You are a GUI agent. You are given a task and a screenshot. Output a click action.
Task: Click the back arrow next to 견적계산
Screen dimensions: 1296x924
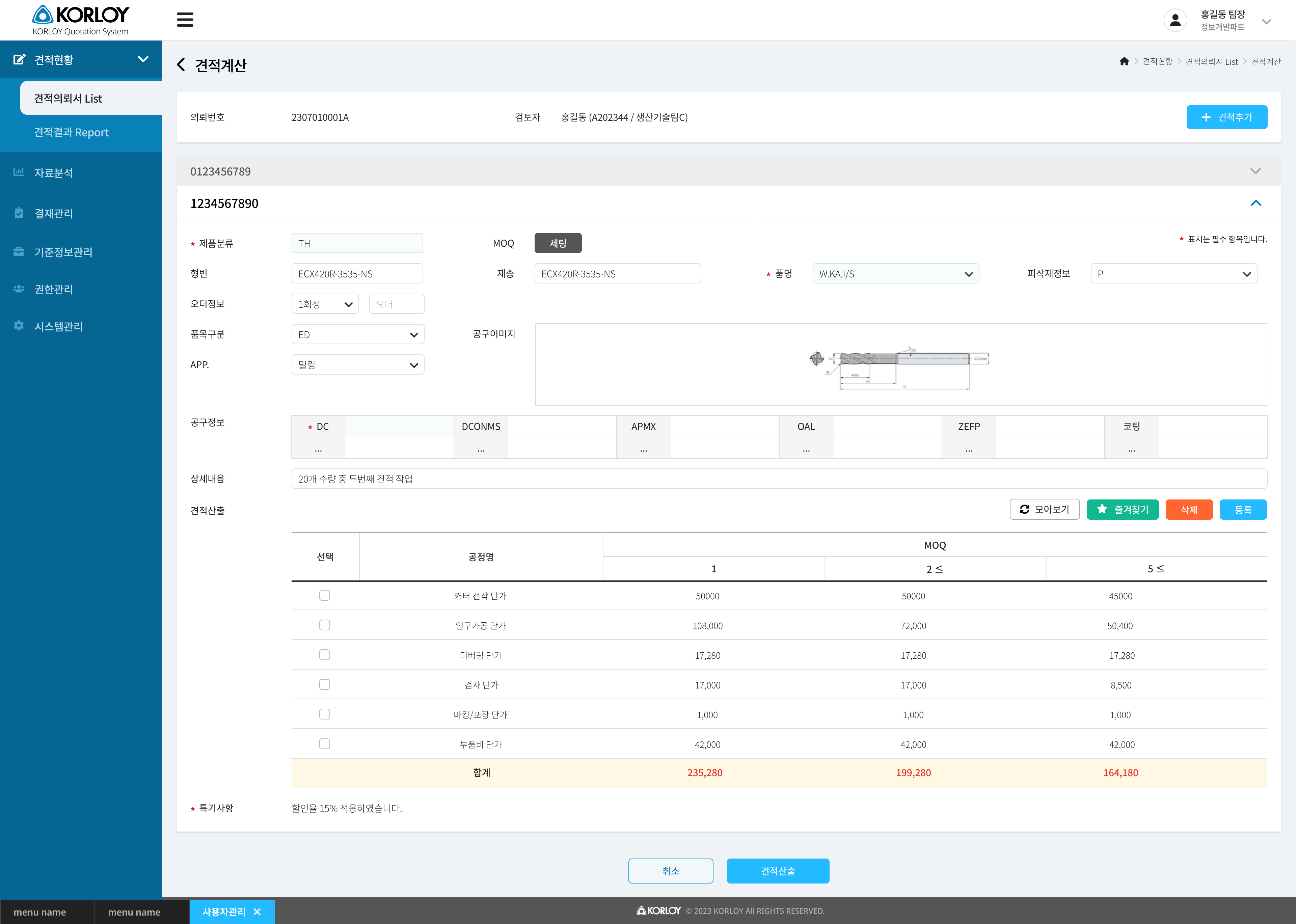(181, 65)
